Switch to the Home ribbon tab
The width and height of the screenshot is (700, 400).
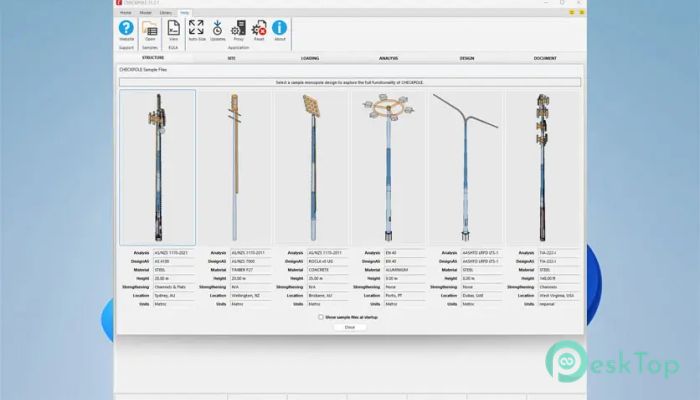[126, 12]
